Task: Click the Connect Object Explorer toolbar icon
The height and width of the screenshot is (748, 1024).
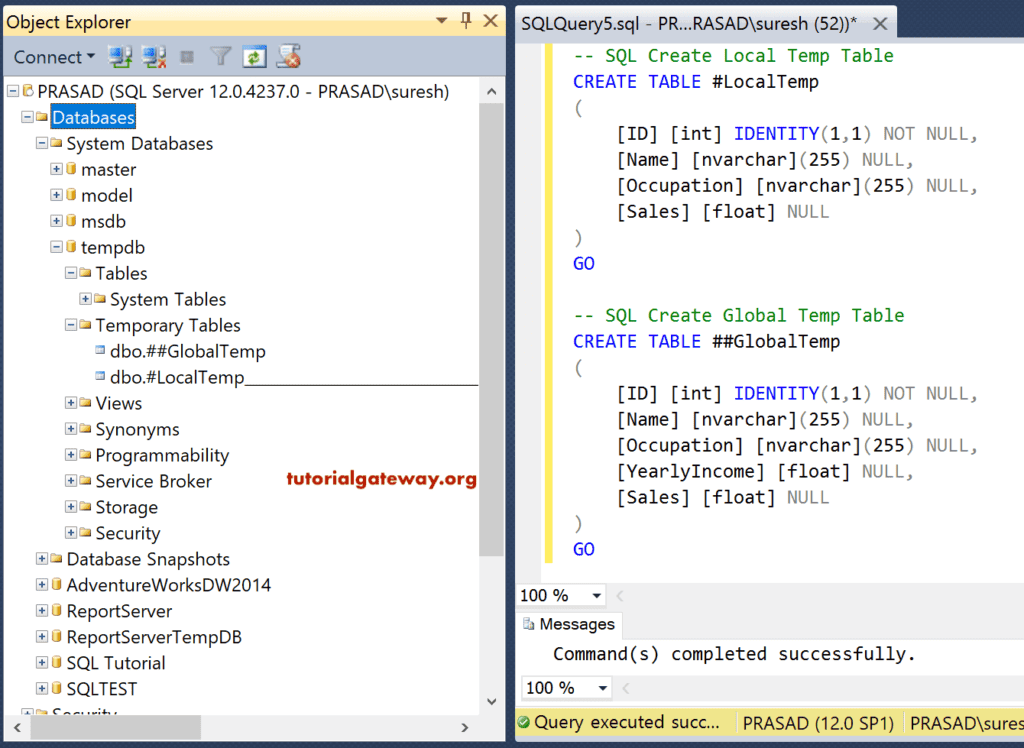Action: tap(120, 57)
